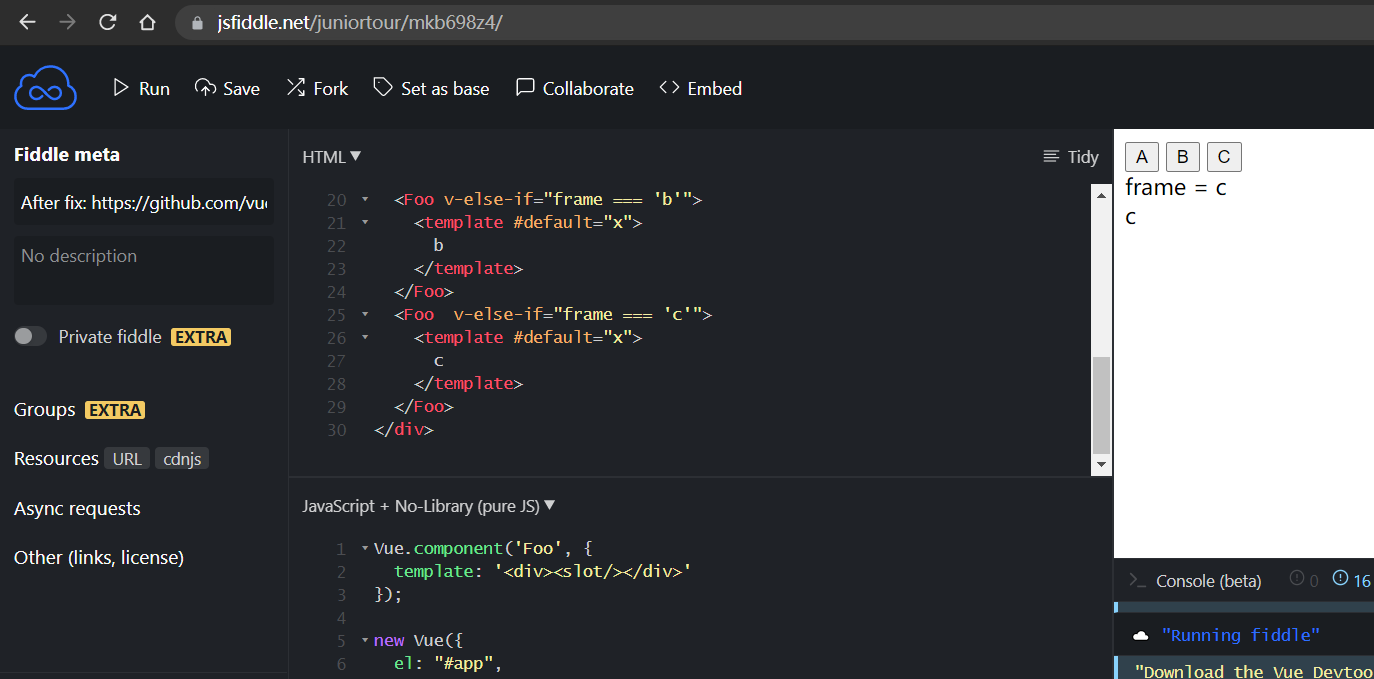Click "Running fiddle" console message
Viewport: 1374px width, 679px height.
(x=1240, y=635)
